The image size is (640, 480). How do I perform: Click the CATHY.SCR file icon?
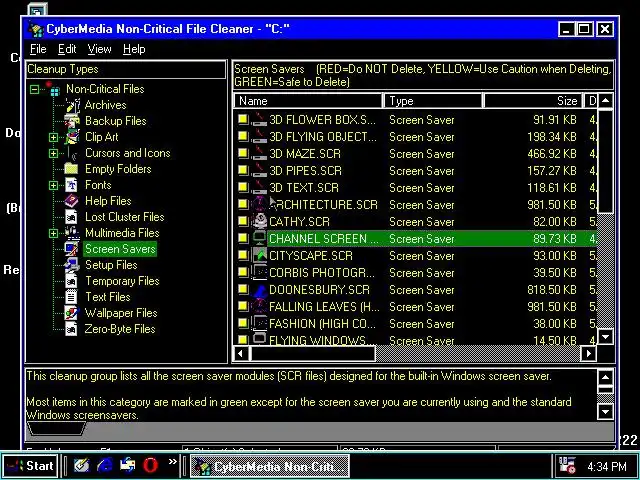(x=259, y=222)
